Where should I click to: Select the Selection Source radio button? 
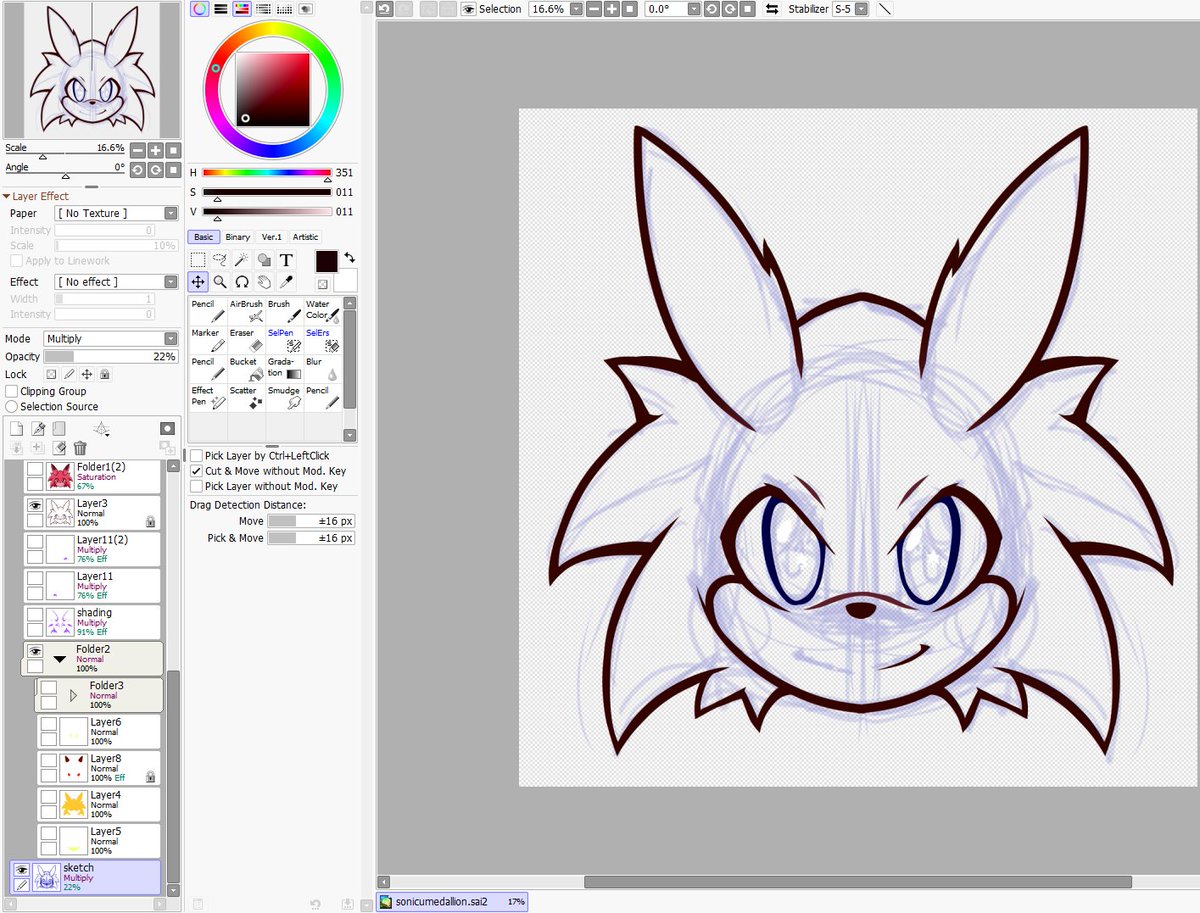12,406
